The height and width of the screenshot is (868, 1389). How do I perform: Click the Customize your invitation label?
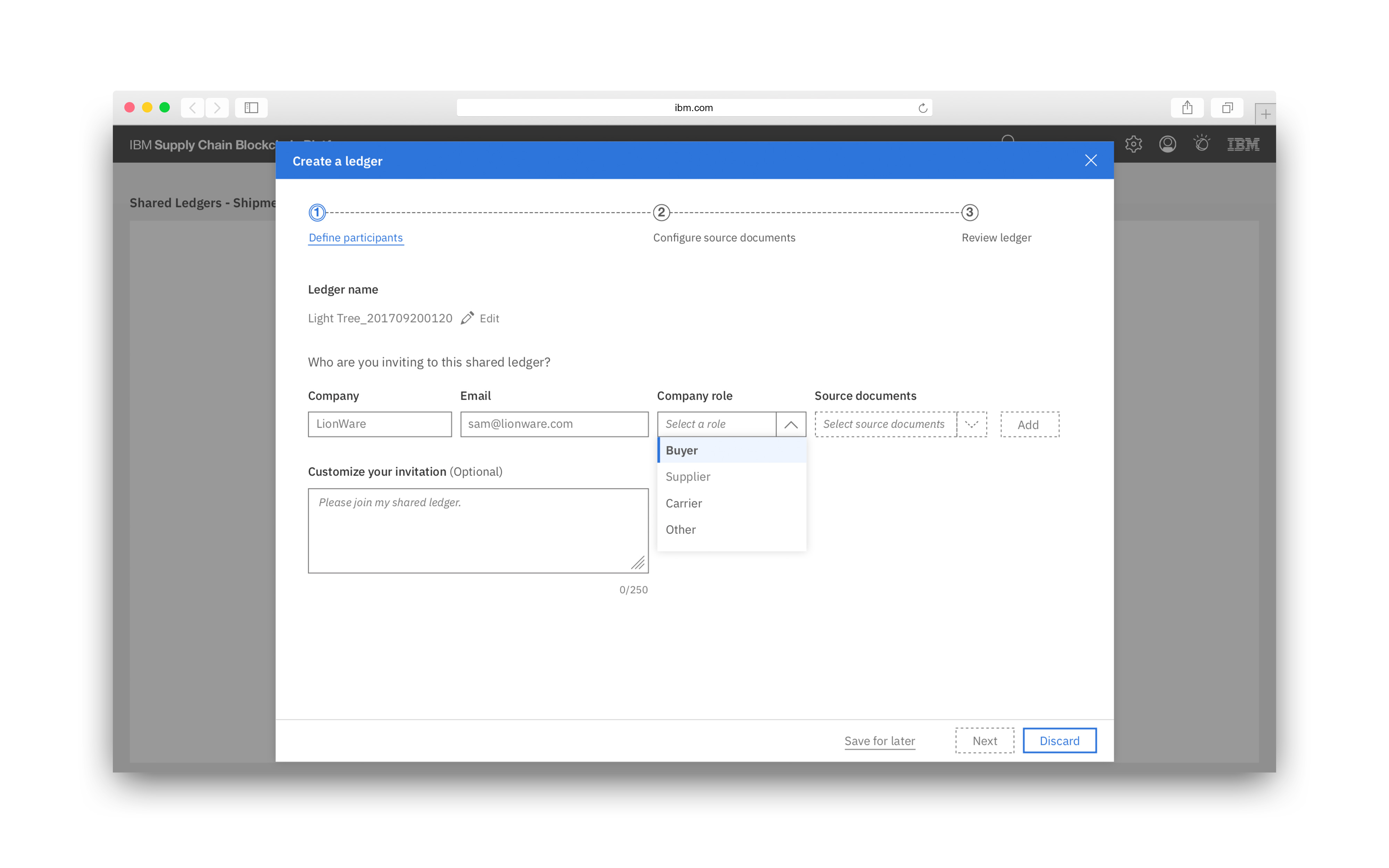tap(405, 471)
